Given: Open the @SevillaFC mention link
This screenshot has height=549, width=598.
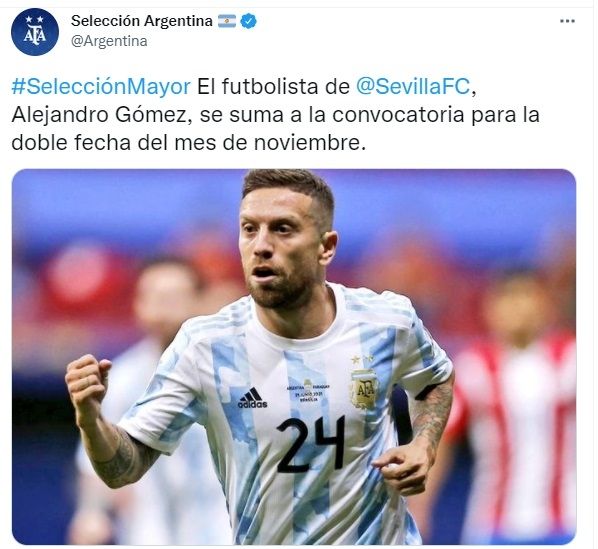Looking at the screenshot, I should 413,87.
